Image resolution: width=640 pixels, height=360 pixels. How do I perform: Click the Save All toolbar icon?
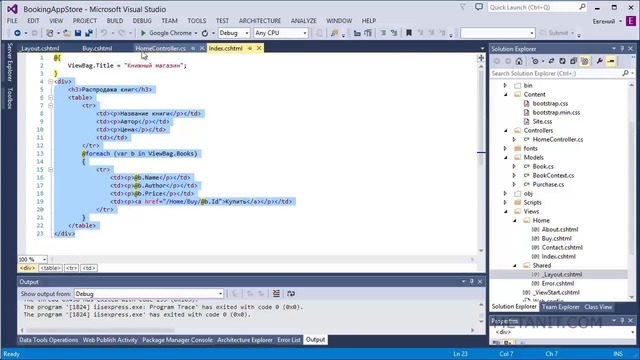click(x=89, y=33)
